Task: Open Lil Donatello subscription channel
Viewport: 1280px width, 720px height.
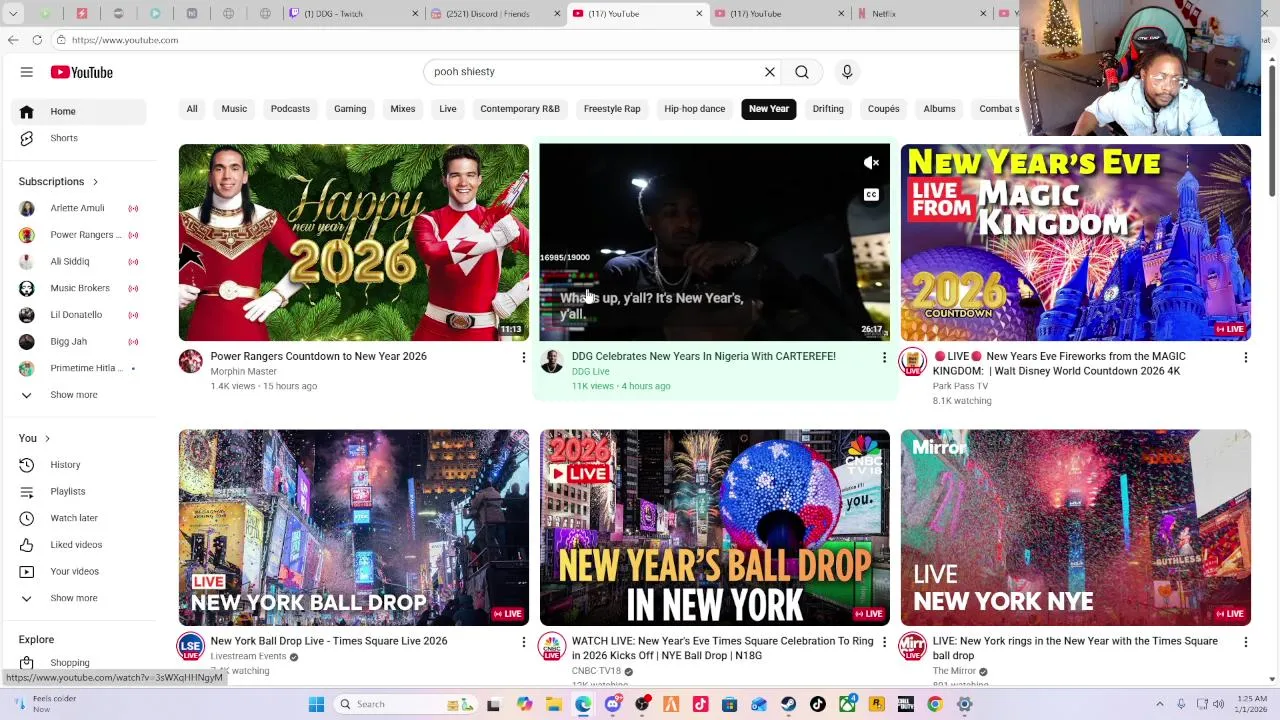Action: tap(80, 315)
